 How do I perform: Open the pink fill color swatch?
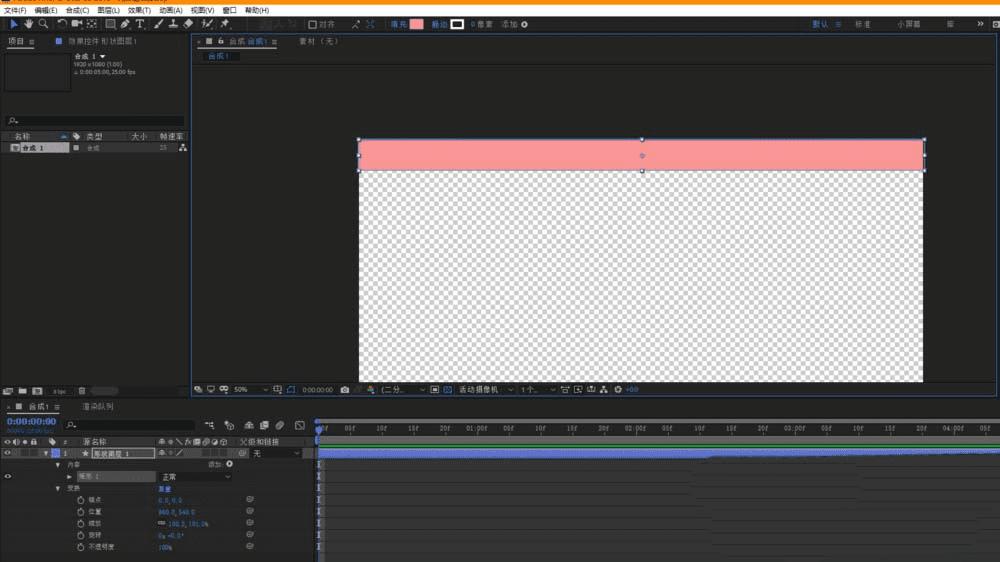[416, 24]
